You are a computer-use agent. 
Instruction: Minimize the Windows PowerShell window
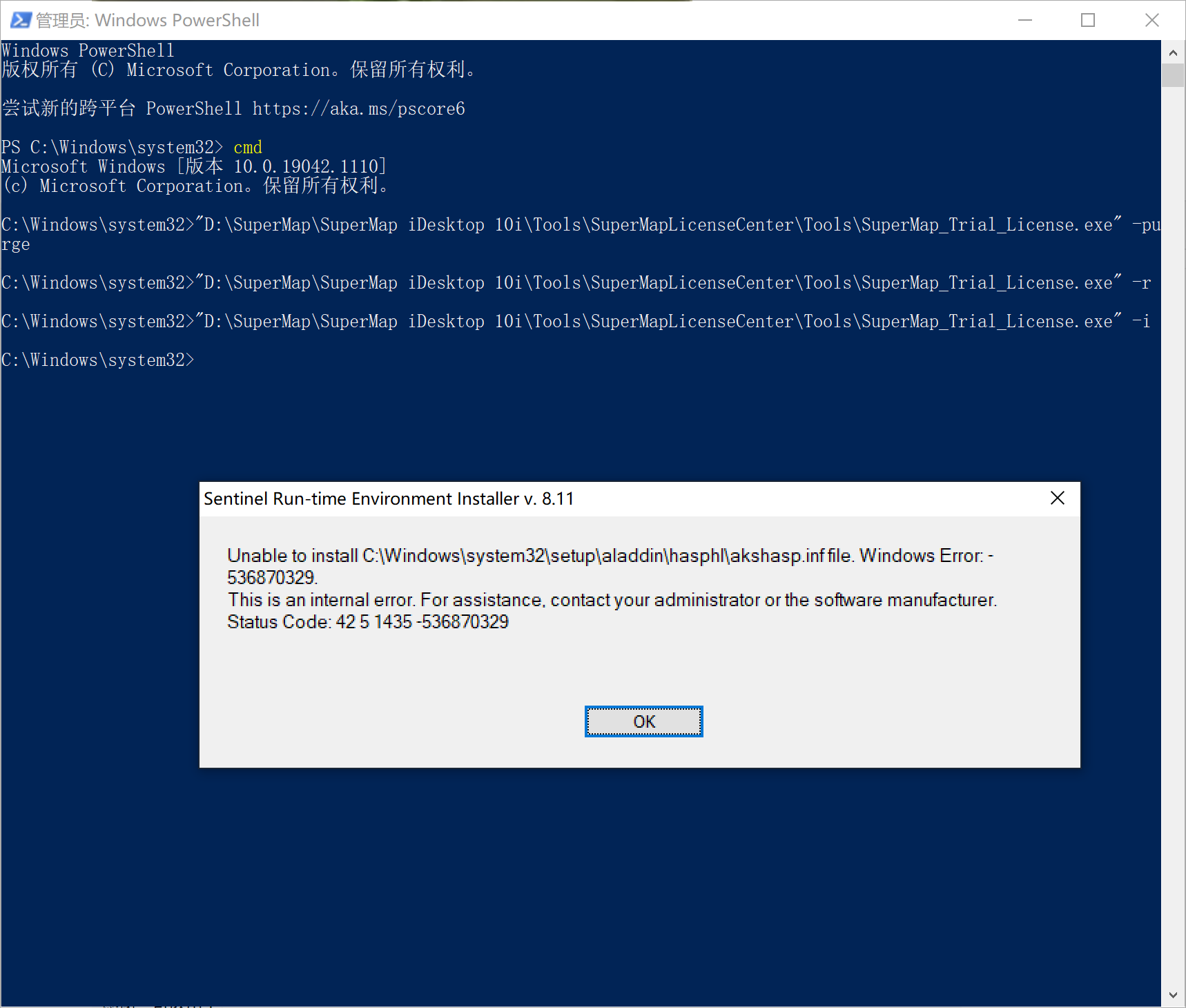tap(1025, 20)
